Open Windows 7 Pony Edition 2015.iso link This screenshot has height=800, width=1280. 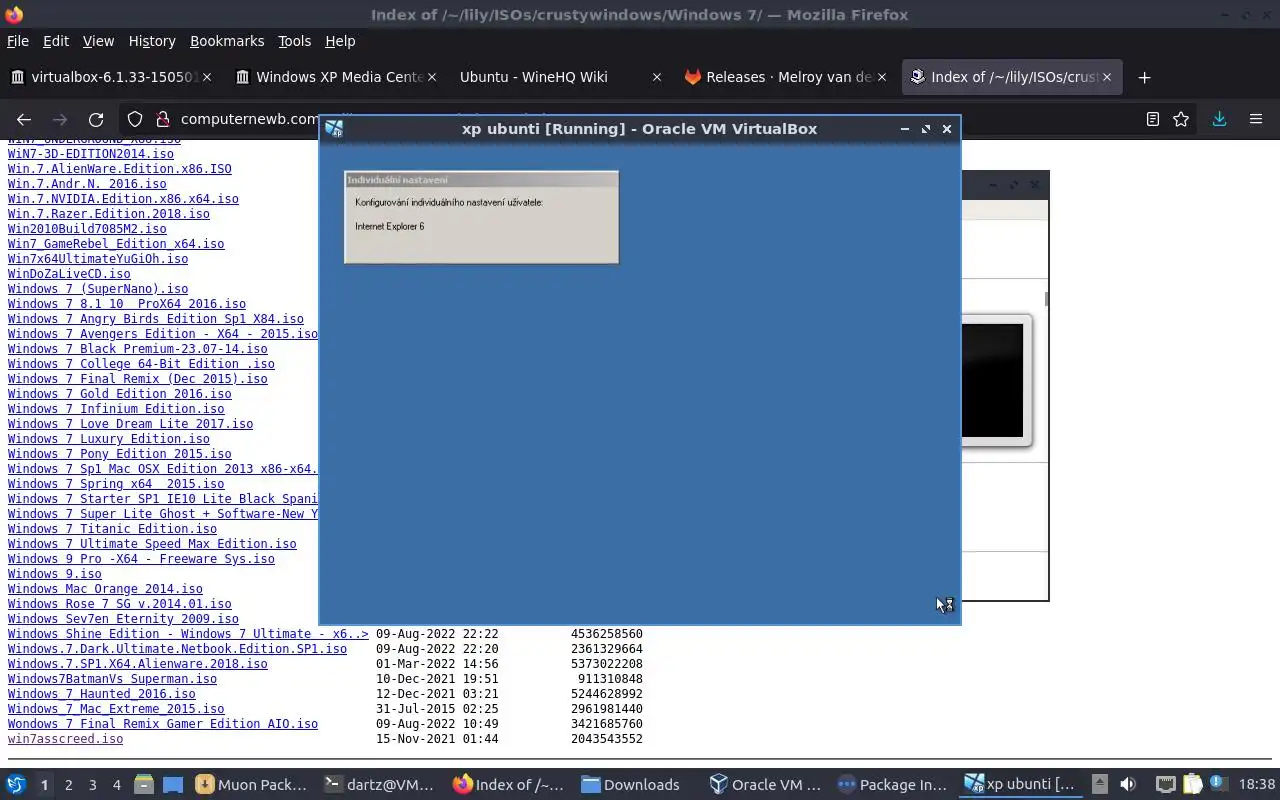coord(119,454)
